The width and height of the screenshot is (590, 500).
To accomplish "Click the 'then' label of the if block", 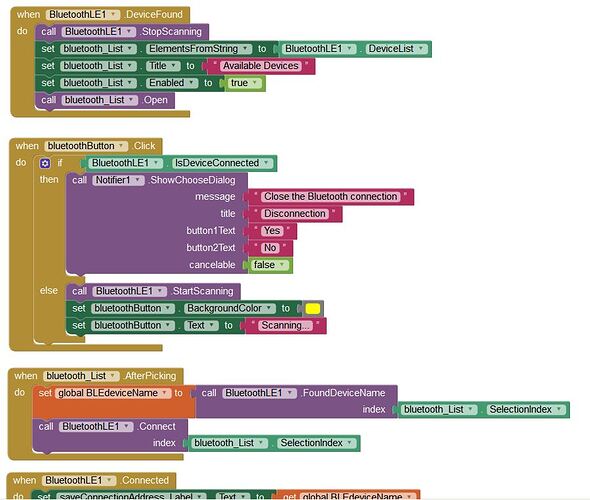I will coord(49,179).
